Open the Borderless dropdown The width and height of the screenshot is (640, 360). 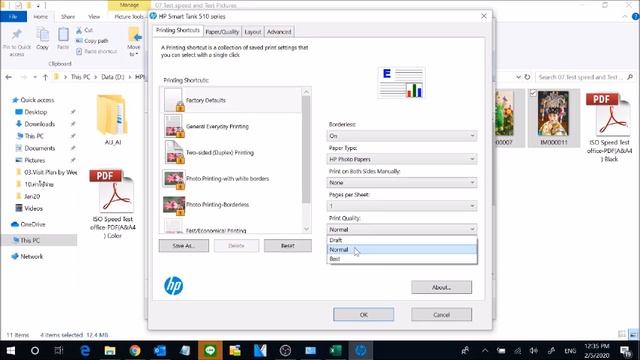point(402,136)
